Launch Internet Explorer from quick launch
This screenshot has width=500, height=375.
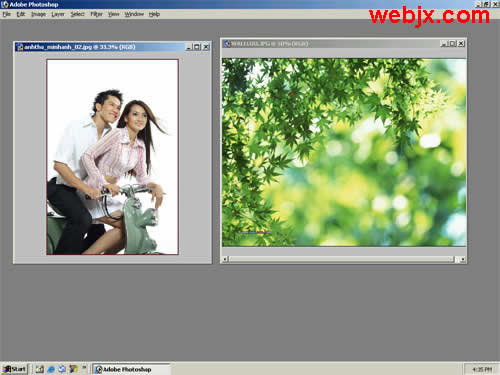[51, 369]
